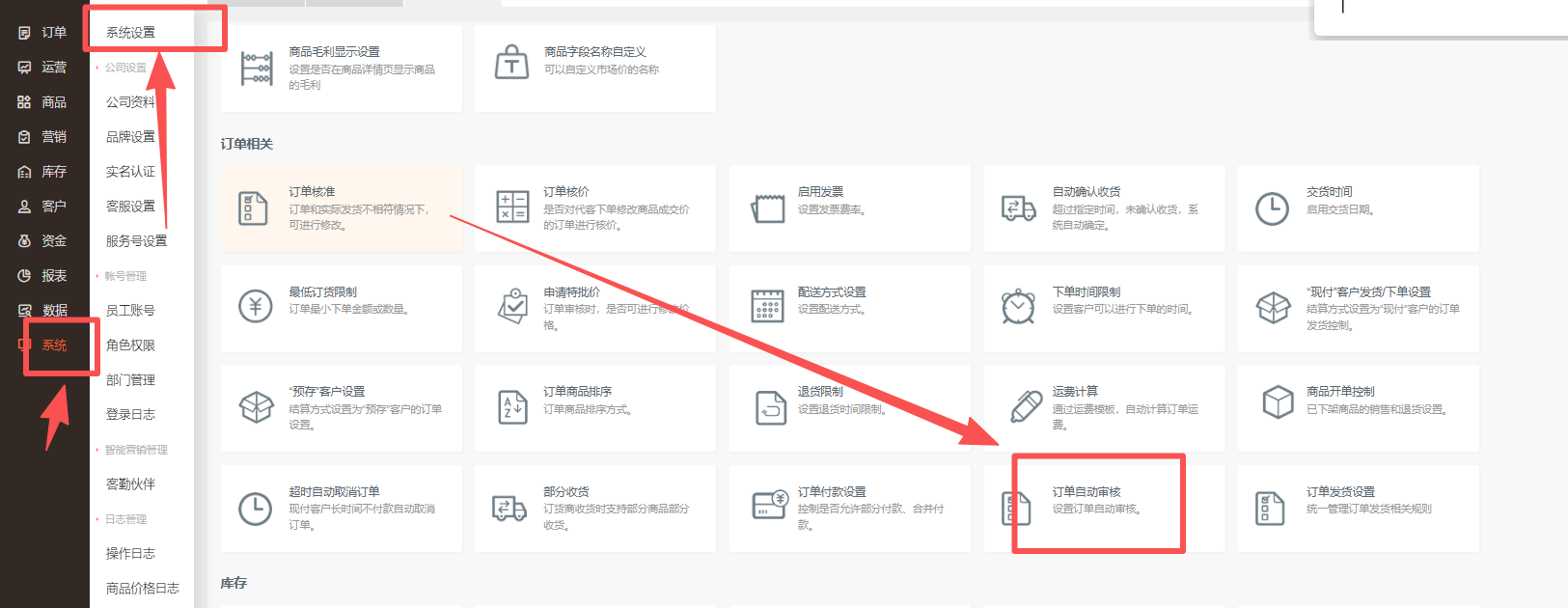Click the 订单相关 section heading

tap(246, 144)
